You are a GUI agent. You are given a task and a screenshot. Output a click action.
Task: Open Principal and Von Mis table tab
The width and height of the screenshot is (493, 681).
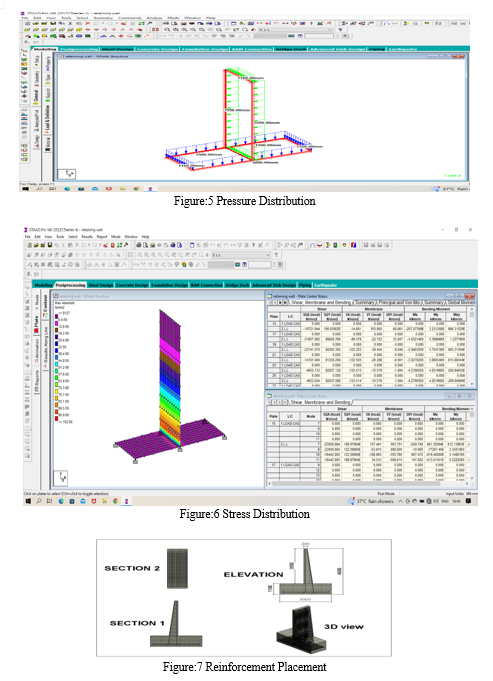tap(399, 302)
